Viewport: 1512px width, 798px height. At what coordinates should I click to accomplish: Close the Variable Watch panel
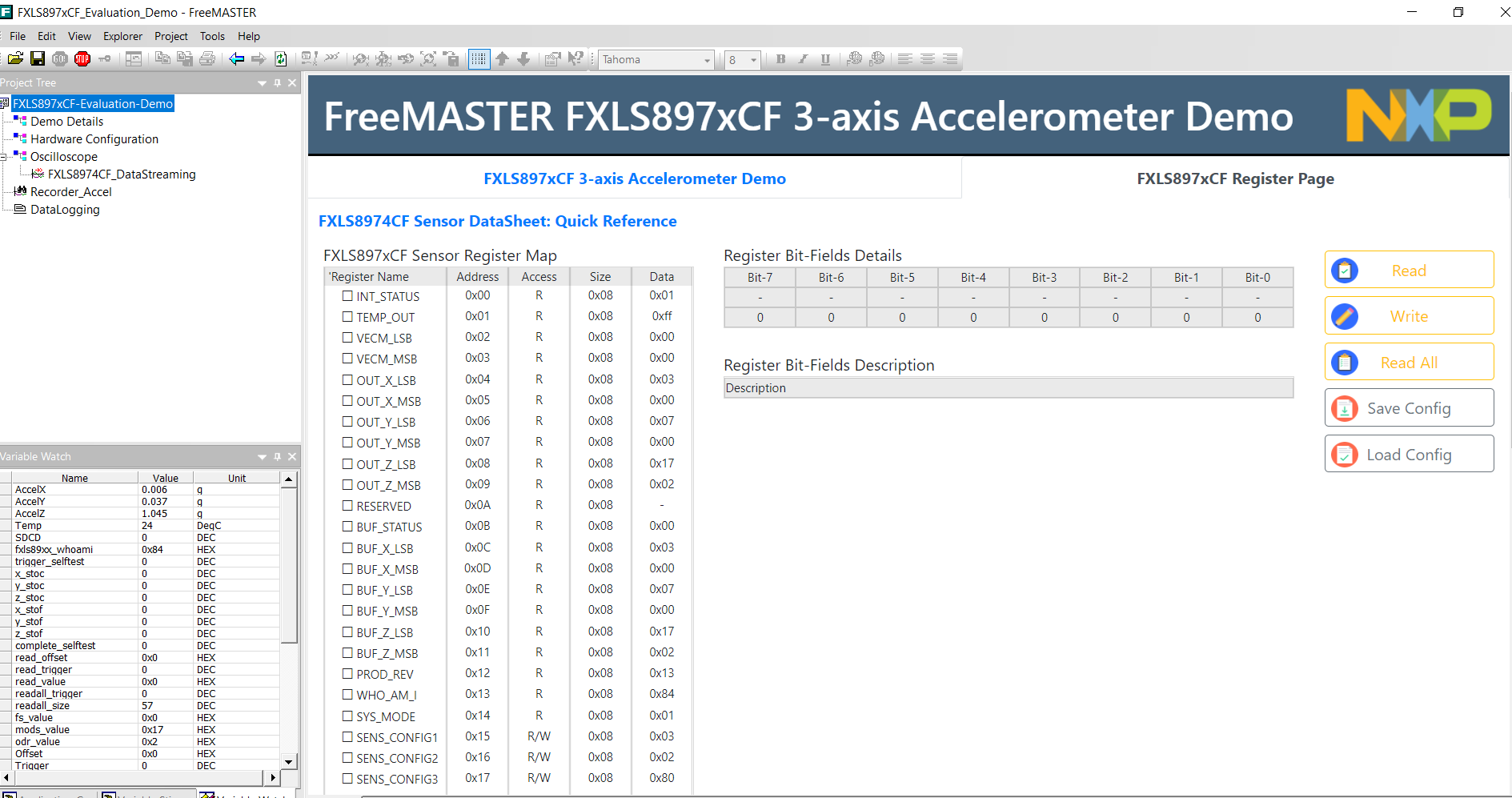click(292, 456)
